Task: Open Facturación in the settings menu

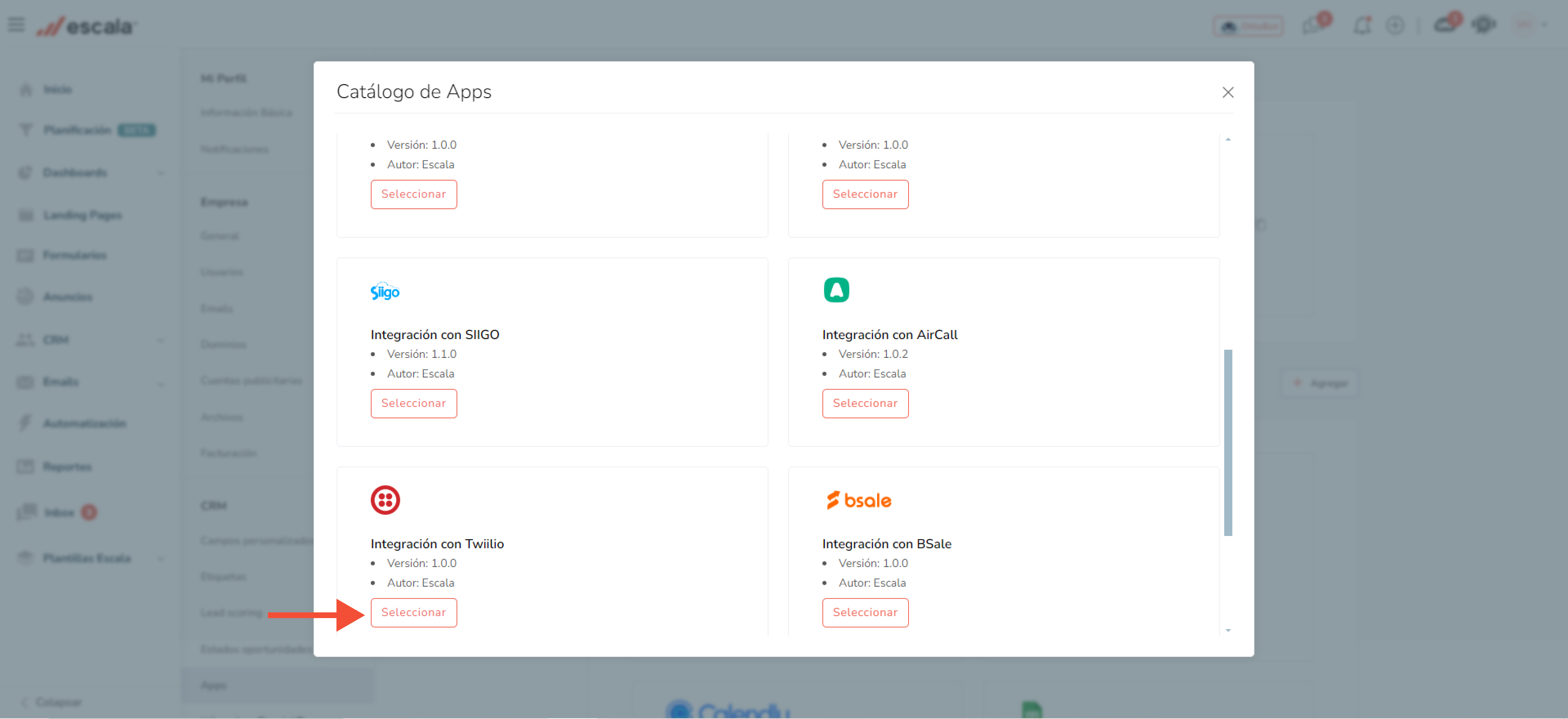Action: pyautogui.click(x=228, y=453)
